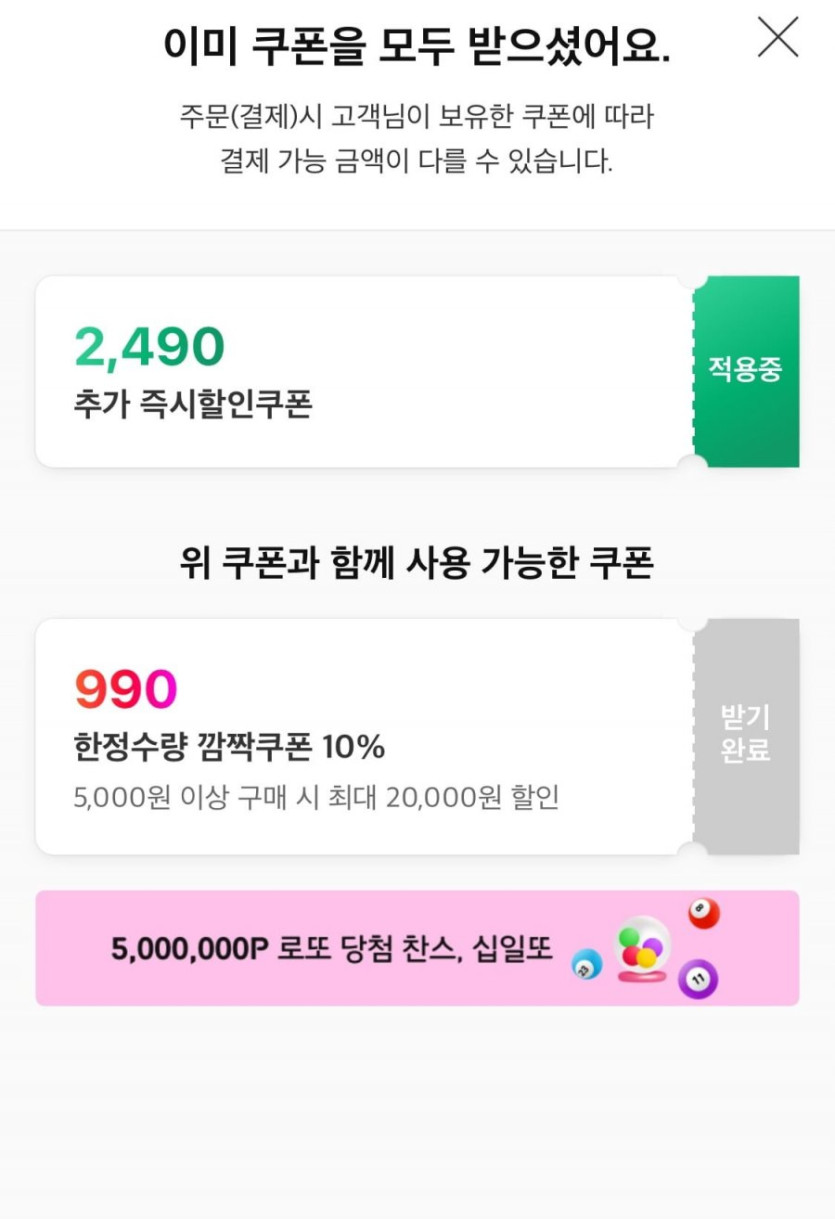The width and height of the screenshot is (835, 1219).
Task: Tap the gray 받기 완료 coupon stub
Action: (x=746, y=735)
